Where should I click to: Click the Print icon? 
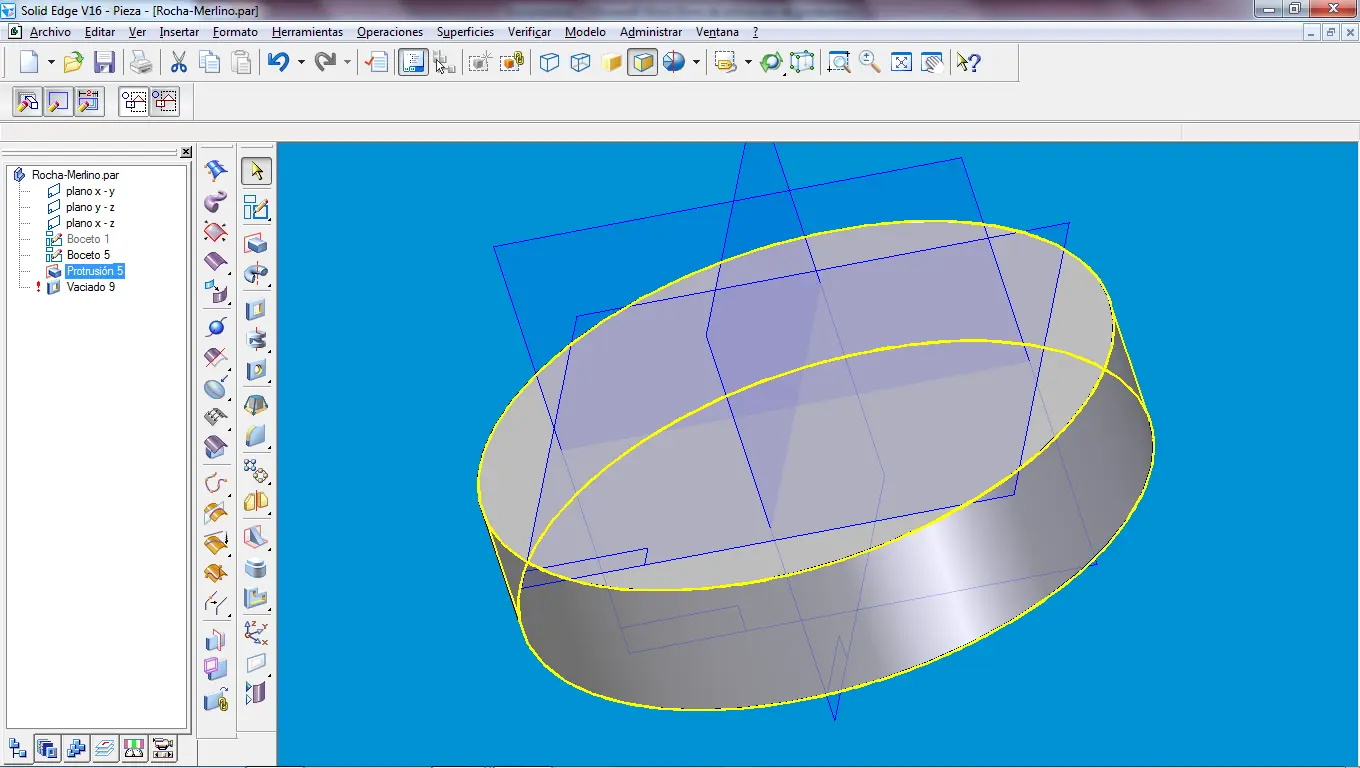click(142, 63)
